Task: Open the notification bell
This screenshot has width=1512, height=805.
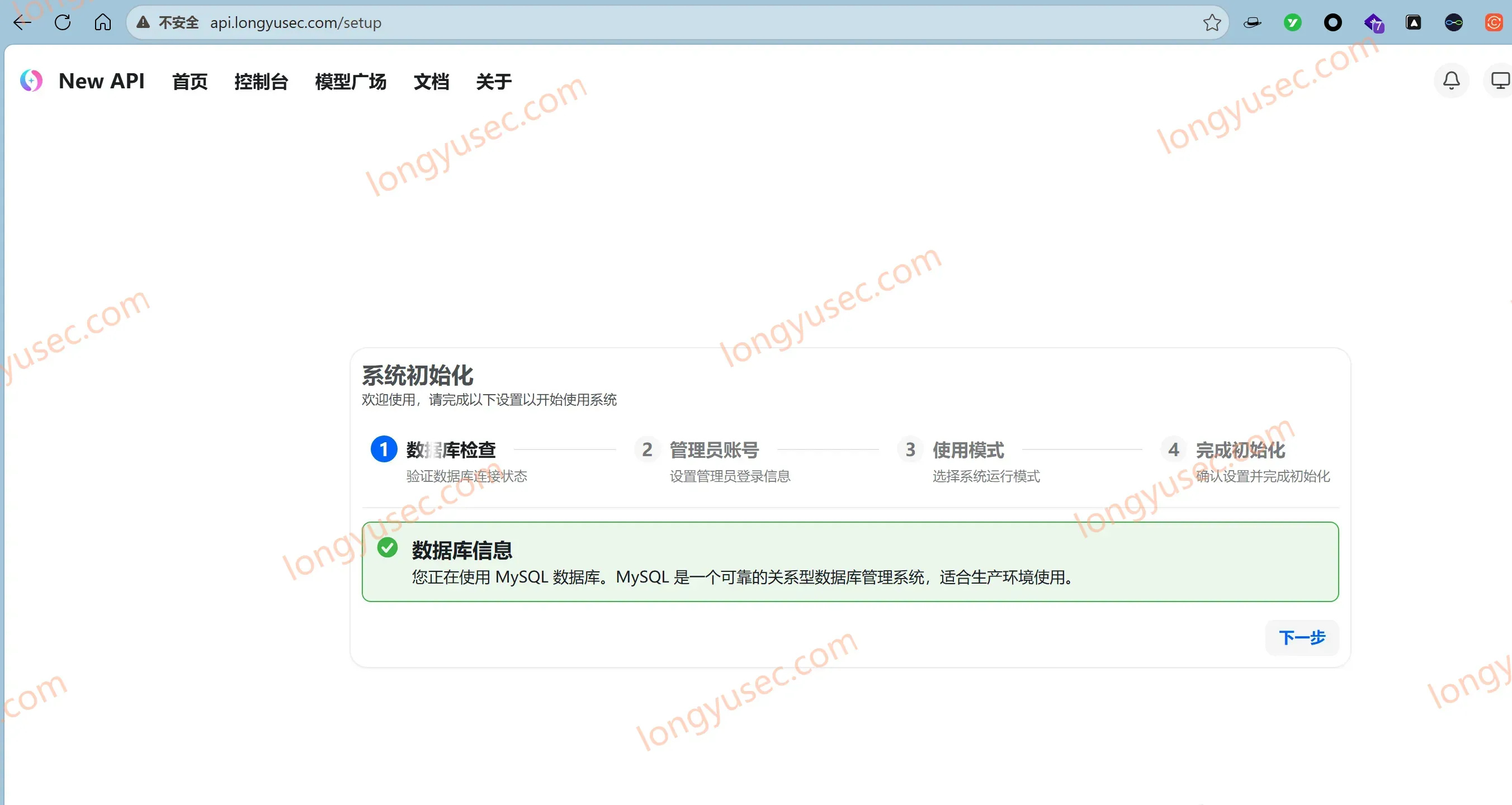Action: pyautogui.click(x=1451, y=80)
